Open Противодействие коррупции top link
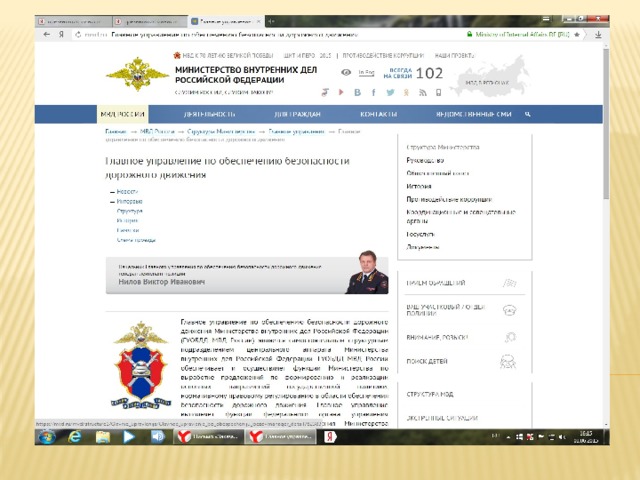 coord(383,56)
